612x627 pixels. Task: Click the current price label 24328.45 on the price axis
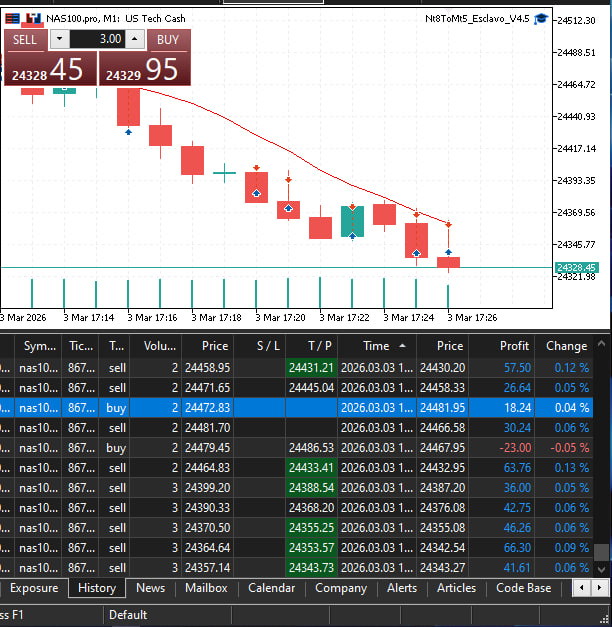click(576, 268)
